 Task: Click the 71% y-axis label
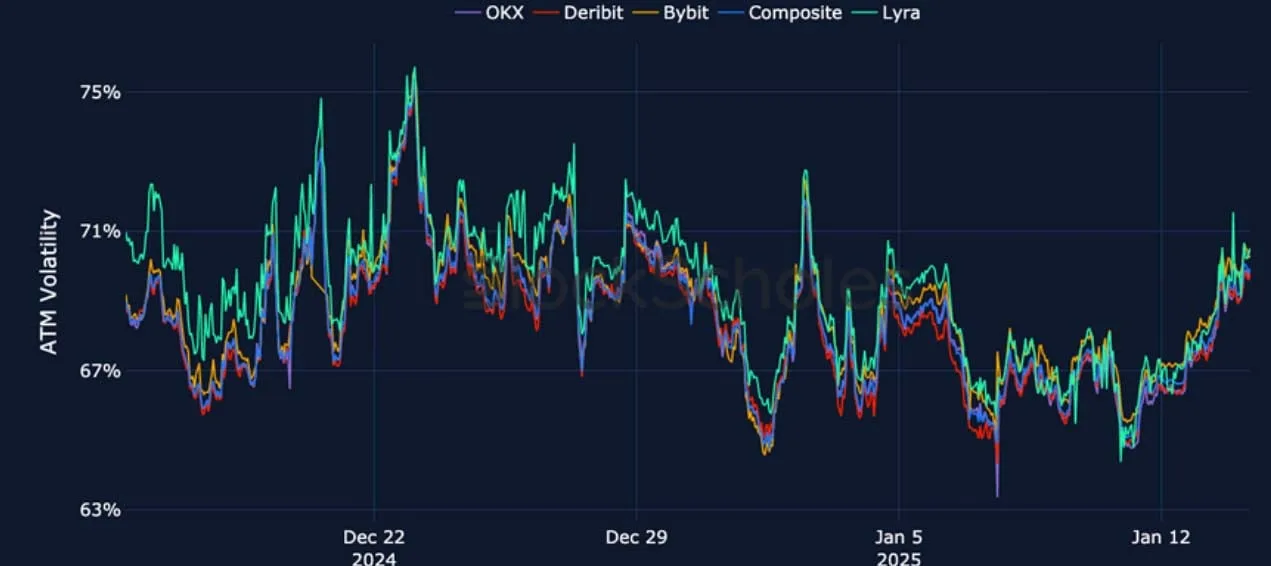[x=99, y=231]
